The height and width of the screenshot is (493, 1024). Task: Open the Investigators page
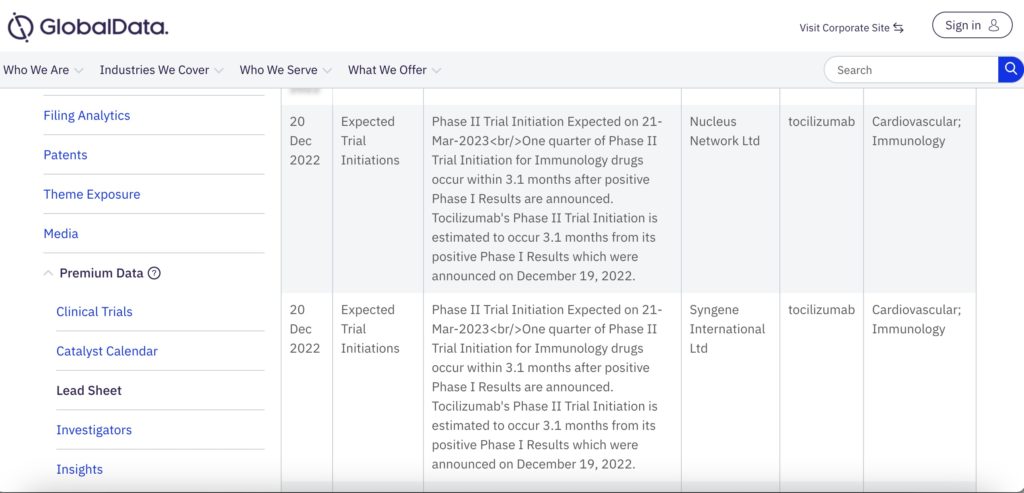(94, 430)
